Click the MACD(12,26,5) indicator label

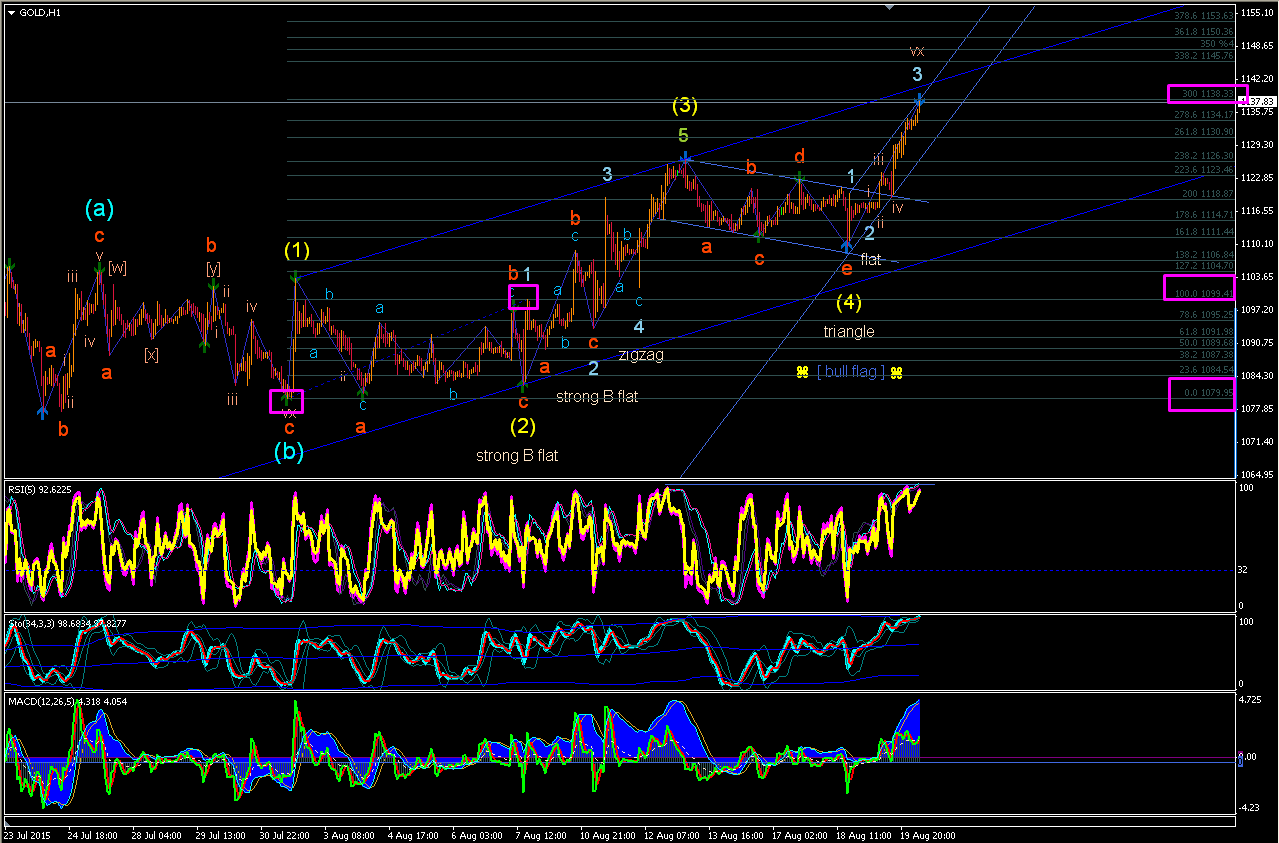[67, 701]
